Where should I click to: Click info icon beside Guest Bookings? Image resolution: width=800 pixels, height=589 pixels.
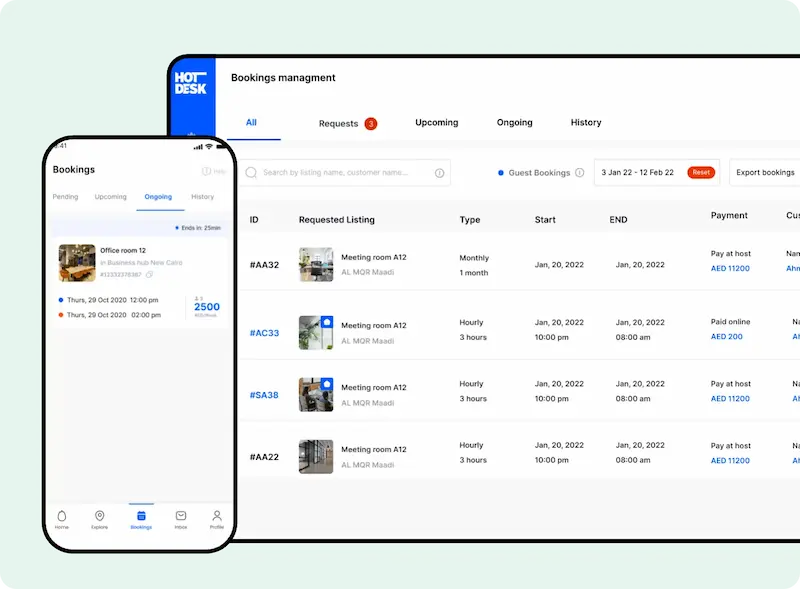[579, 173]
